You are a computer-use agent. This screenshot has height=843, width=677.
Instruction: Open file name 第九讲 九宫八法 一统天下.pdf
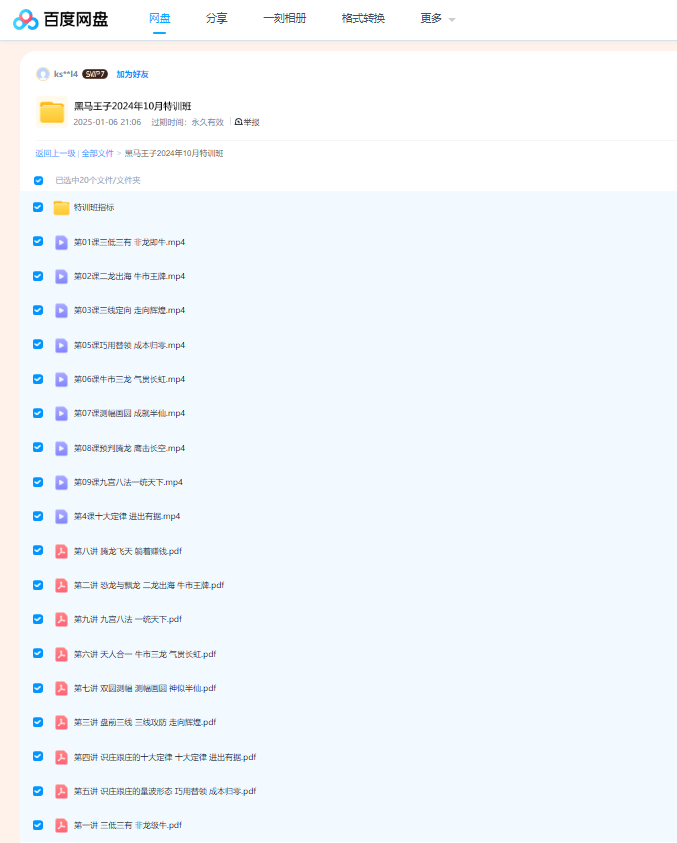[128, 620]
